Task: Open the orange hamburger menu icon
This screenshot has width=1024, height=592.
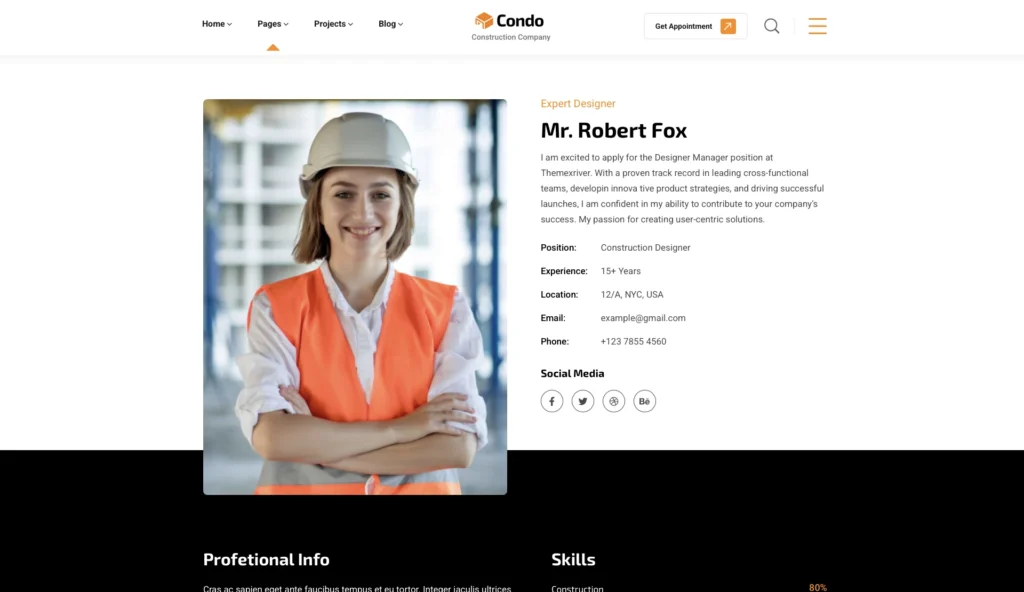Action: [x=817, y=26]
